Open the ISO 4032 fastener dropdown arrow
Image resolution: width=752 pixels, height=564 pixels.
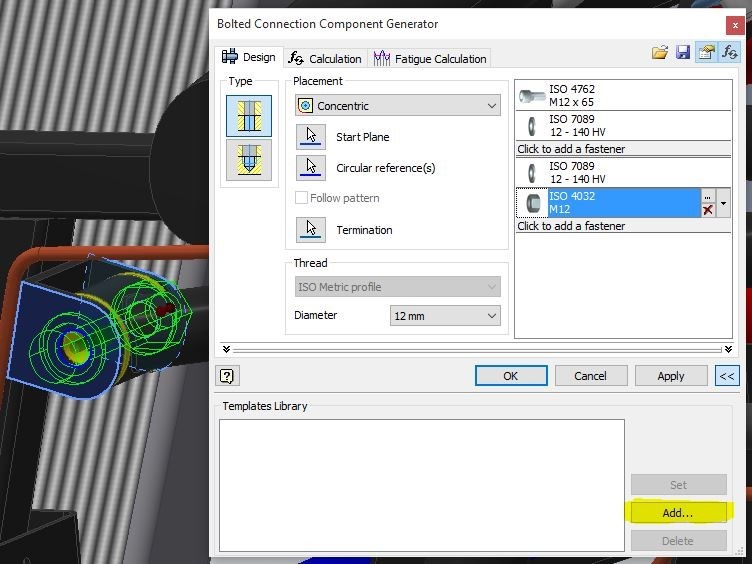click(723, 203)
